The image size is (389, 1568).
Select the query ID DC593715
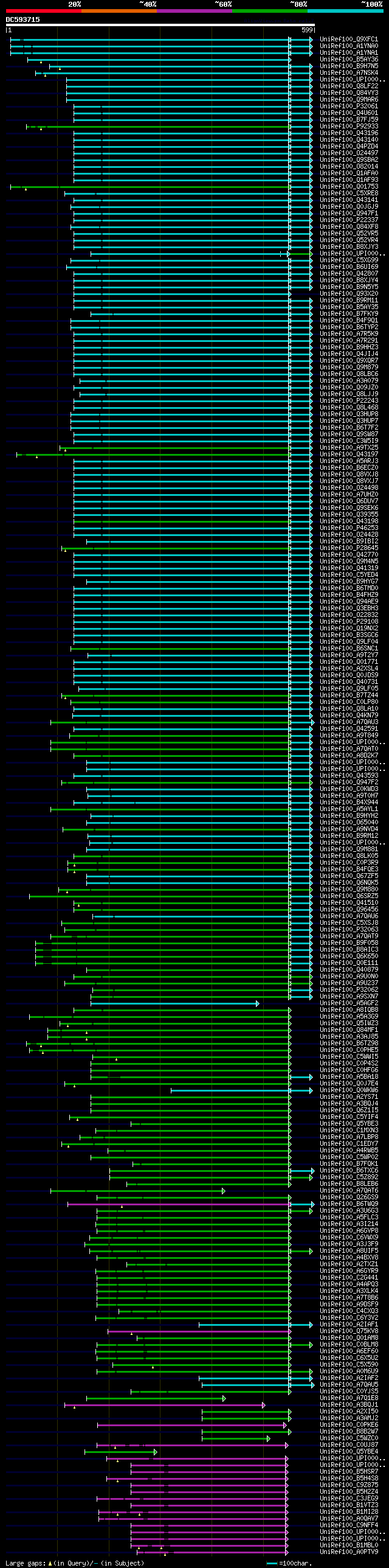[x=23, y=19]
